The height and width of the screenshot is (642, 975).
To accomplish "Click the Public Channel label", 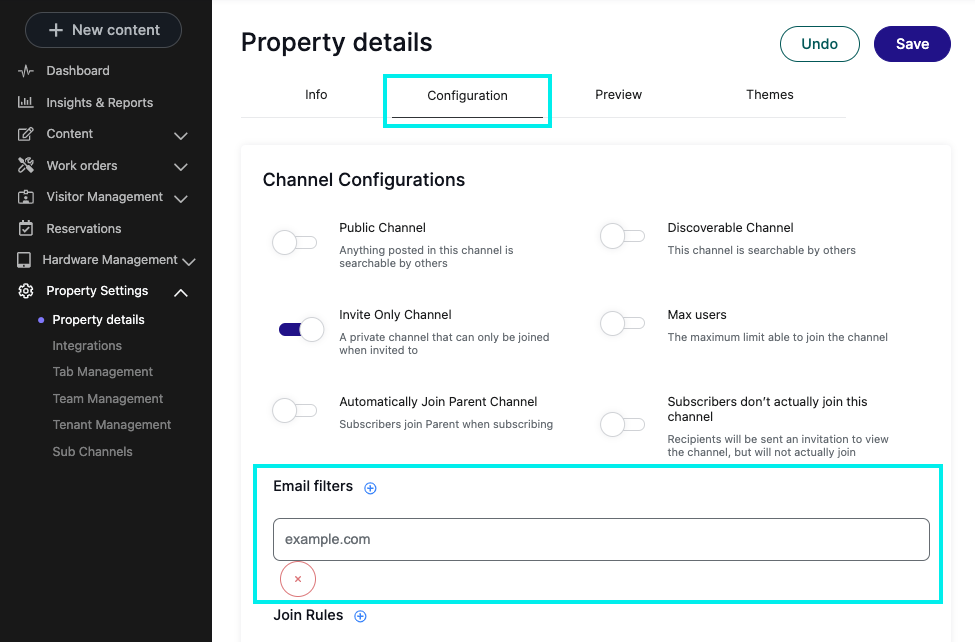I will [382, 228].
